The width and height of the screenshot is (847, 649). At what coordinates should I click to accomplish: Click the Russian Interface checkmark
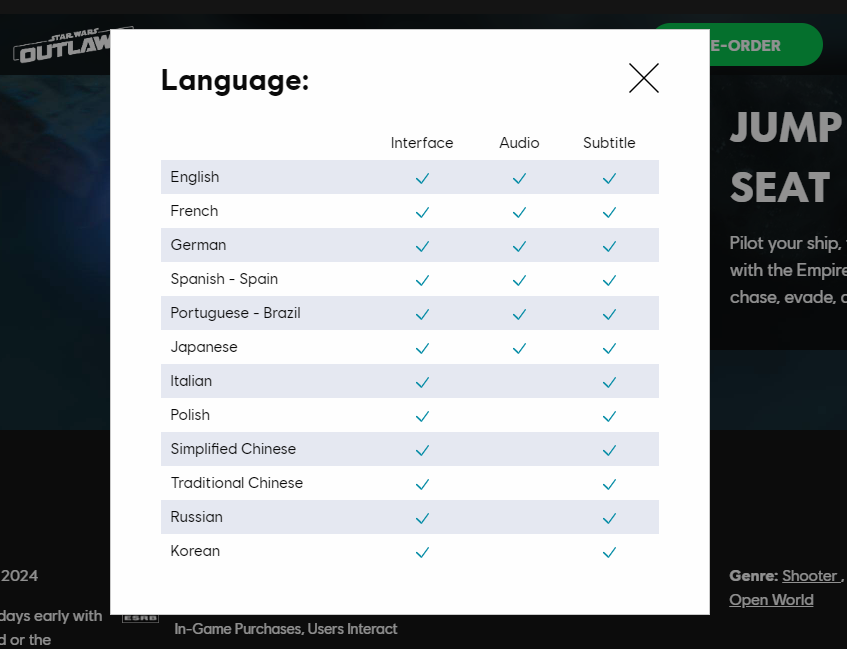[x=422, y=518]
